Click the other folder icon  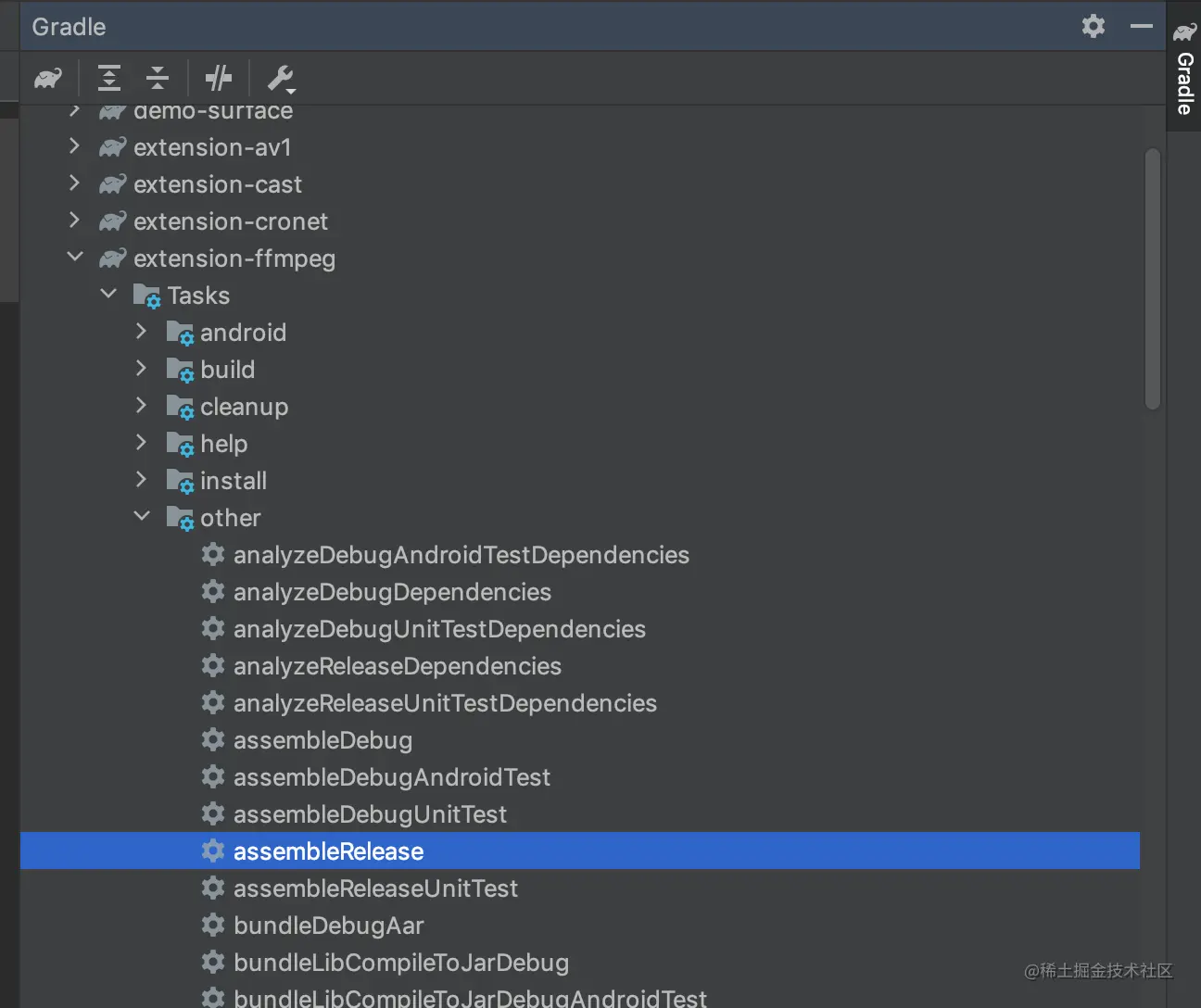181,518
